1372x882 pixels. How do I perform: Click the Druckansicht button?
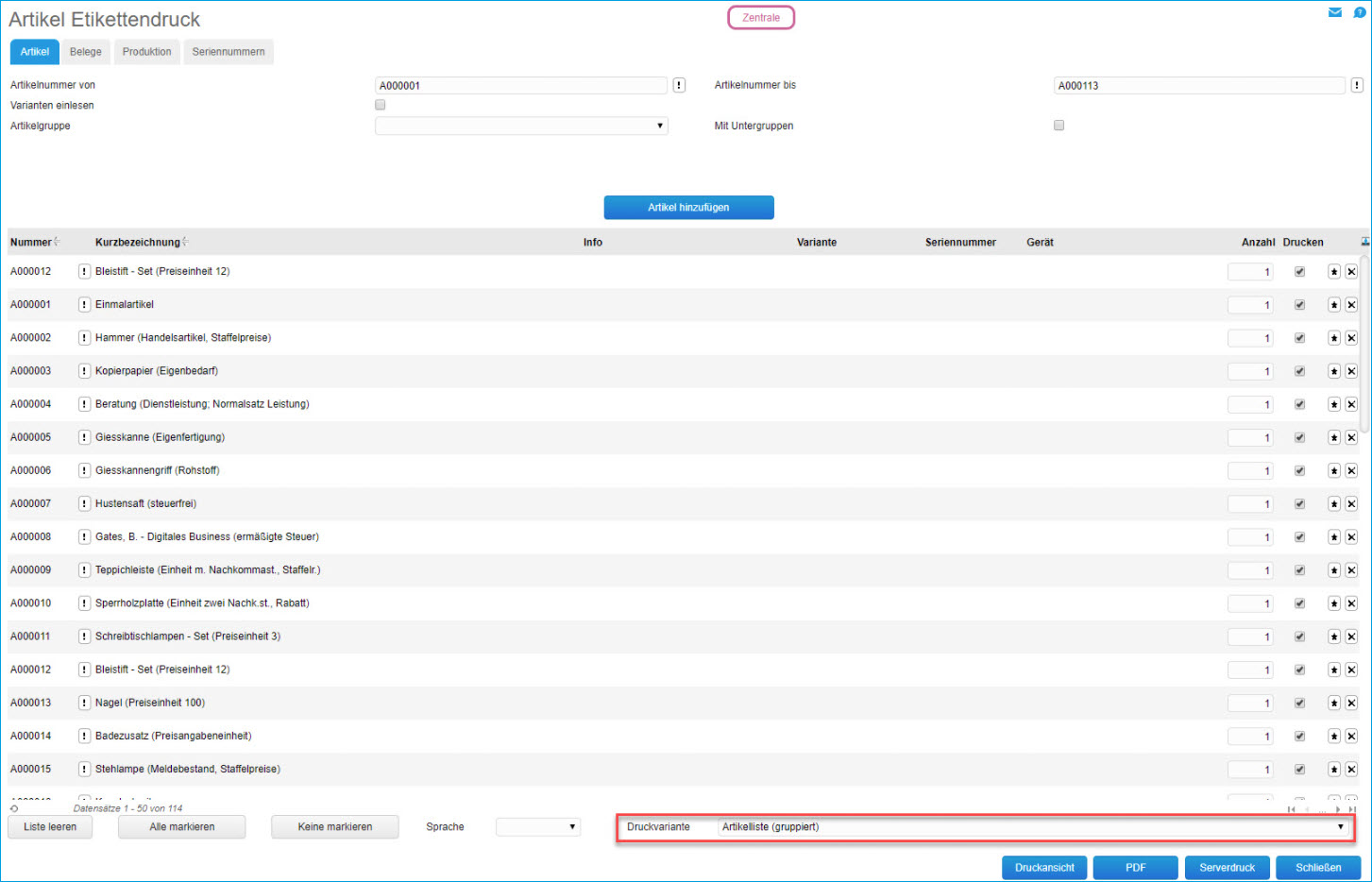click(x=1044, y=868)
